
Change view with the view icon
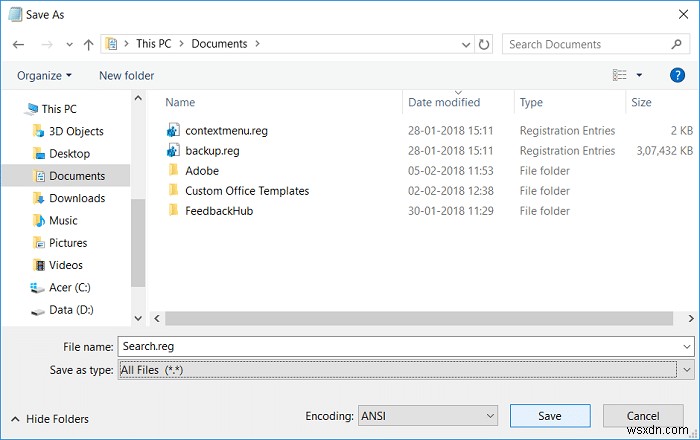(x=620, y=75)
